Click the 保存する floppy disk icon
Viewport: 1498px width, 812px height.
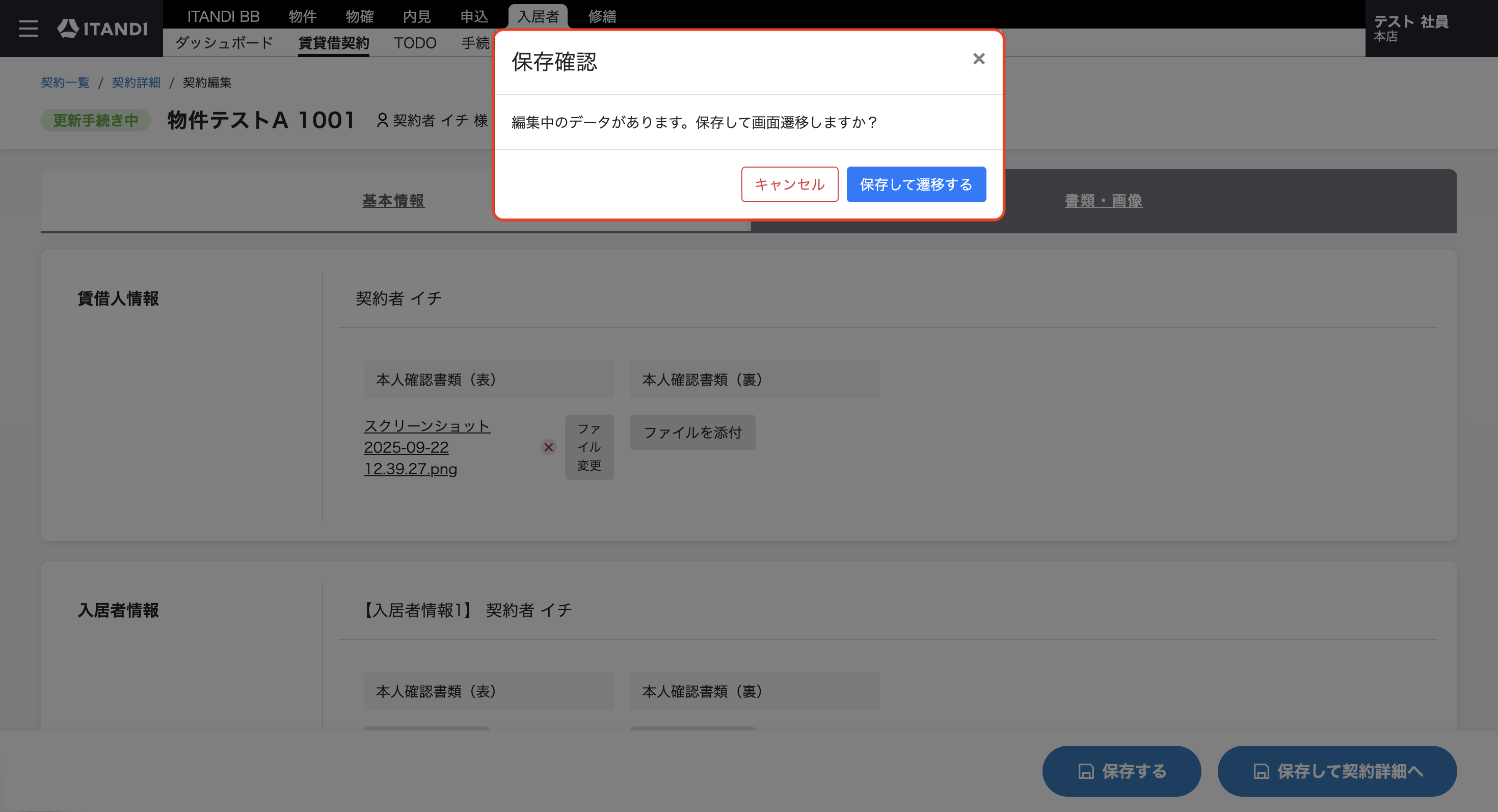pos(1085,771)
